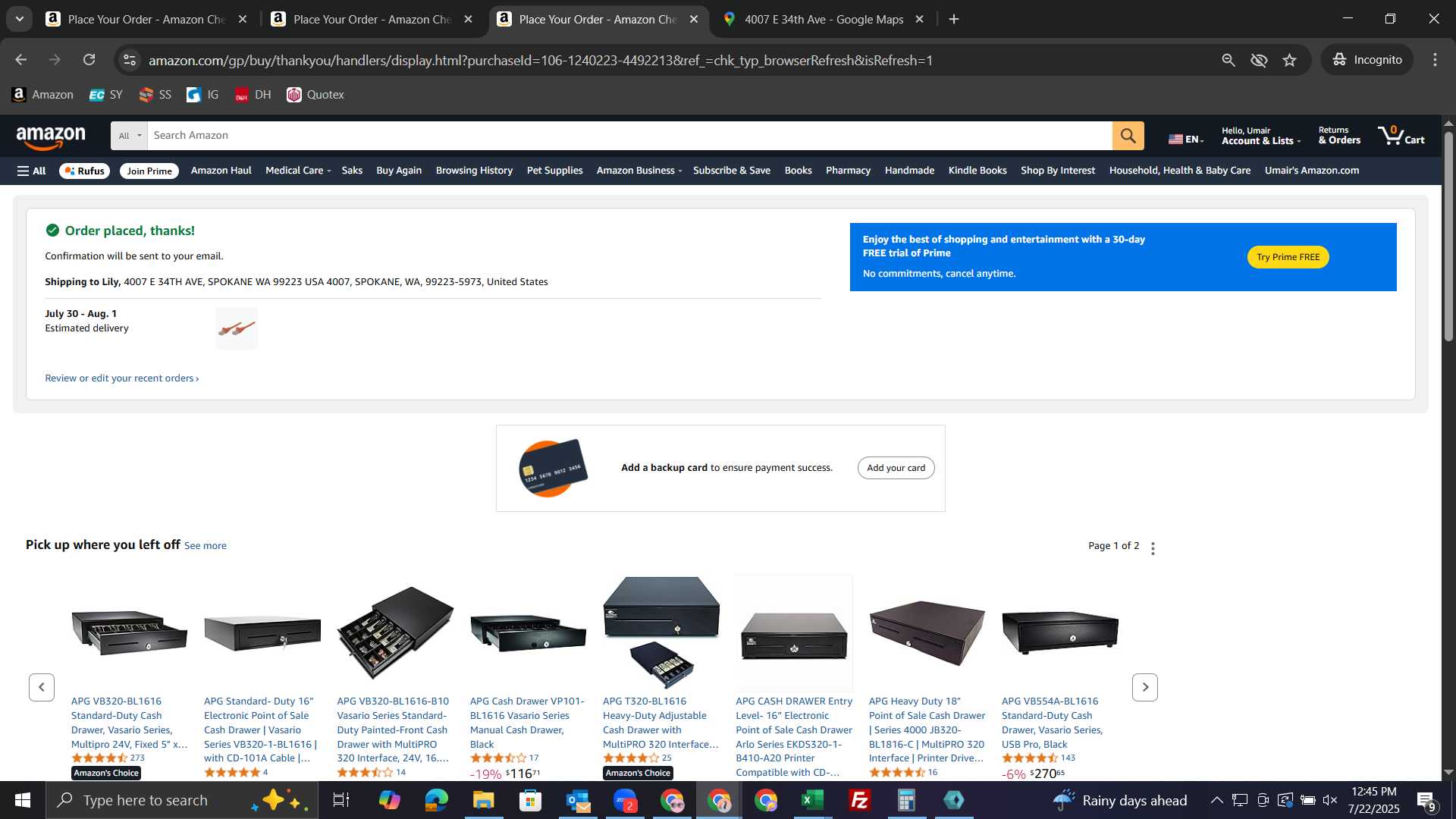Click the zoom magnifier icon in address bar

(x=1228, y=60)
